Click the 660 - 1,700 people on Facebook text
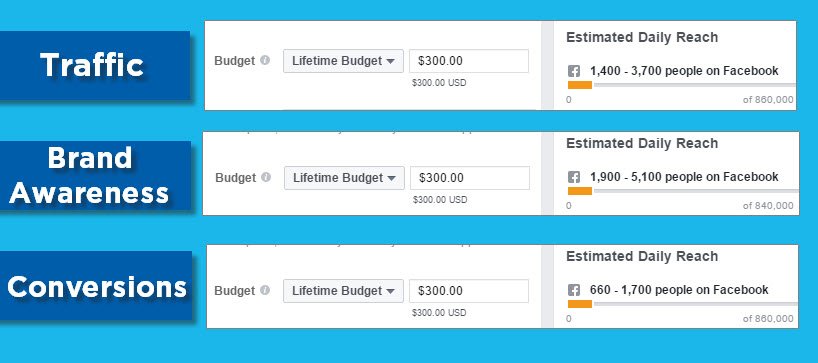 click(679, 289)
